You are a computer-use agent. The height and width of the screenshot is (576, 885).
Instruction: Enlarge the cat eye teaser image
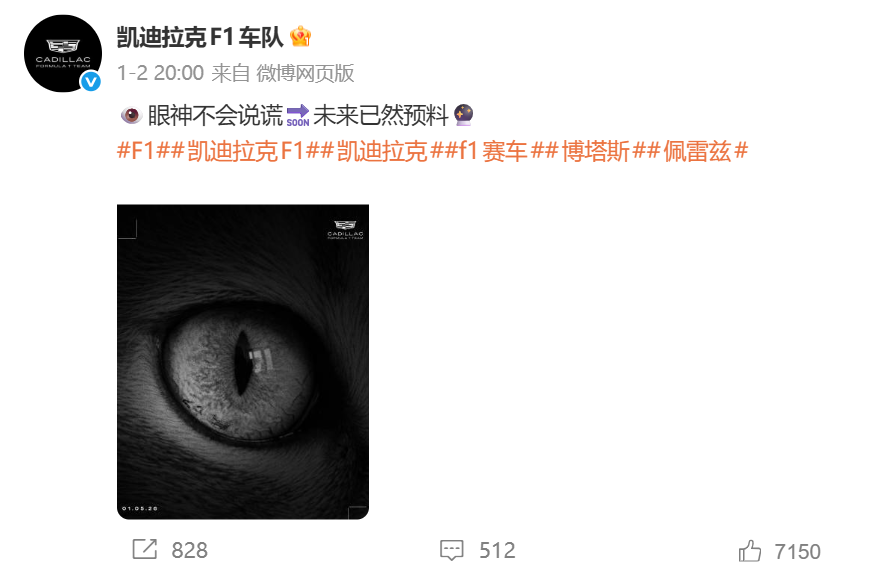pos(243,362)
